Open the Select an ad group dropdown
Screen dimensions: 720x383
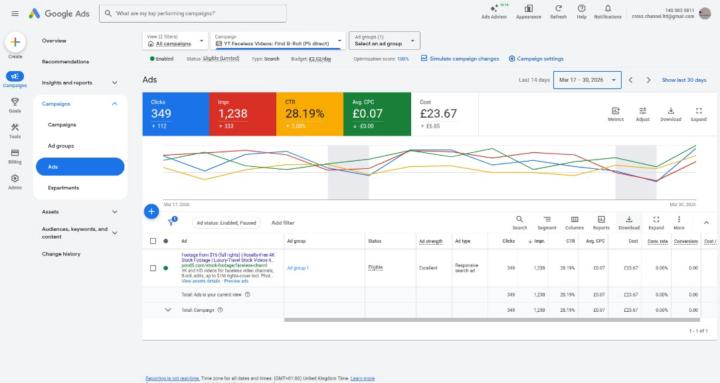tap(384, 40)
